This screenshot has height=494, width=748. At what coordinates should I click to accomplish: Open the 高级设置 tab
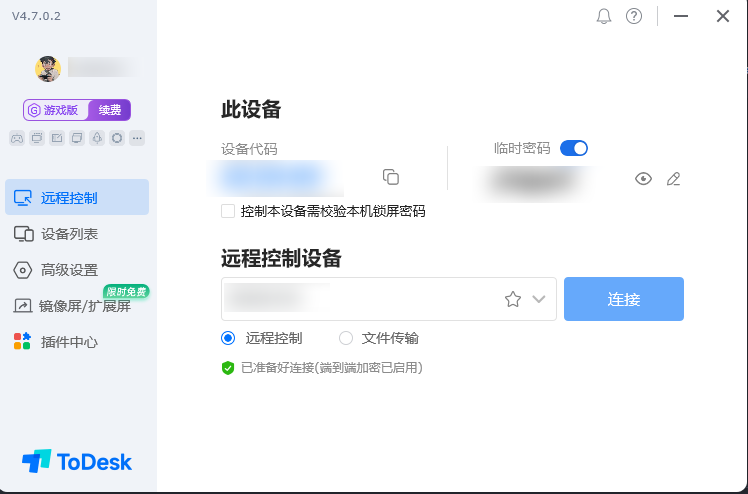coord(70,270)
